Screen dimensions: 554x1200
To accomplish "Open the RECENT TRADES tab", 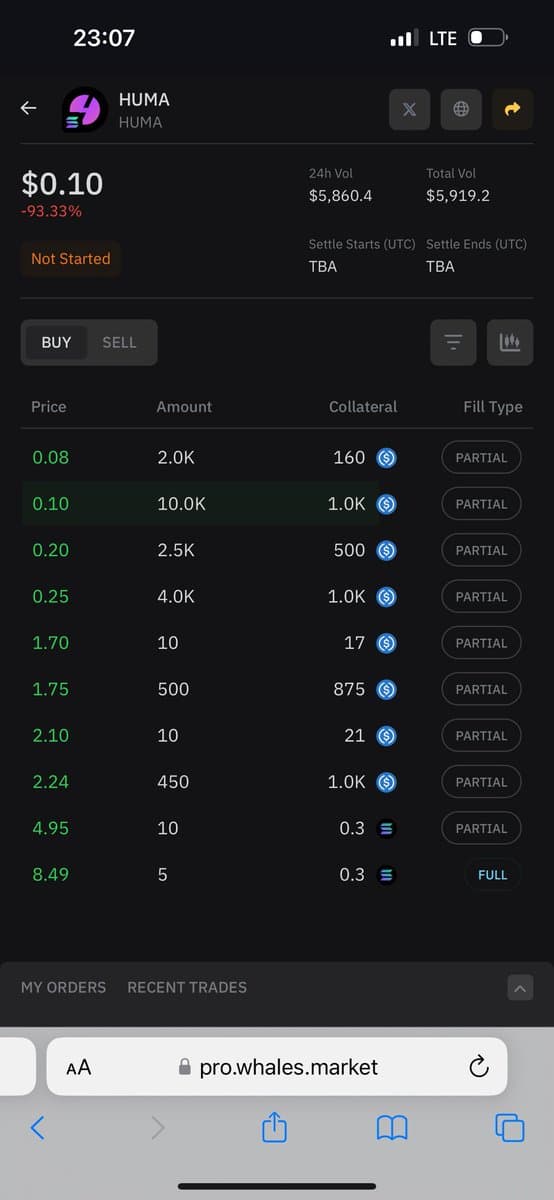I will [187, 987].
